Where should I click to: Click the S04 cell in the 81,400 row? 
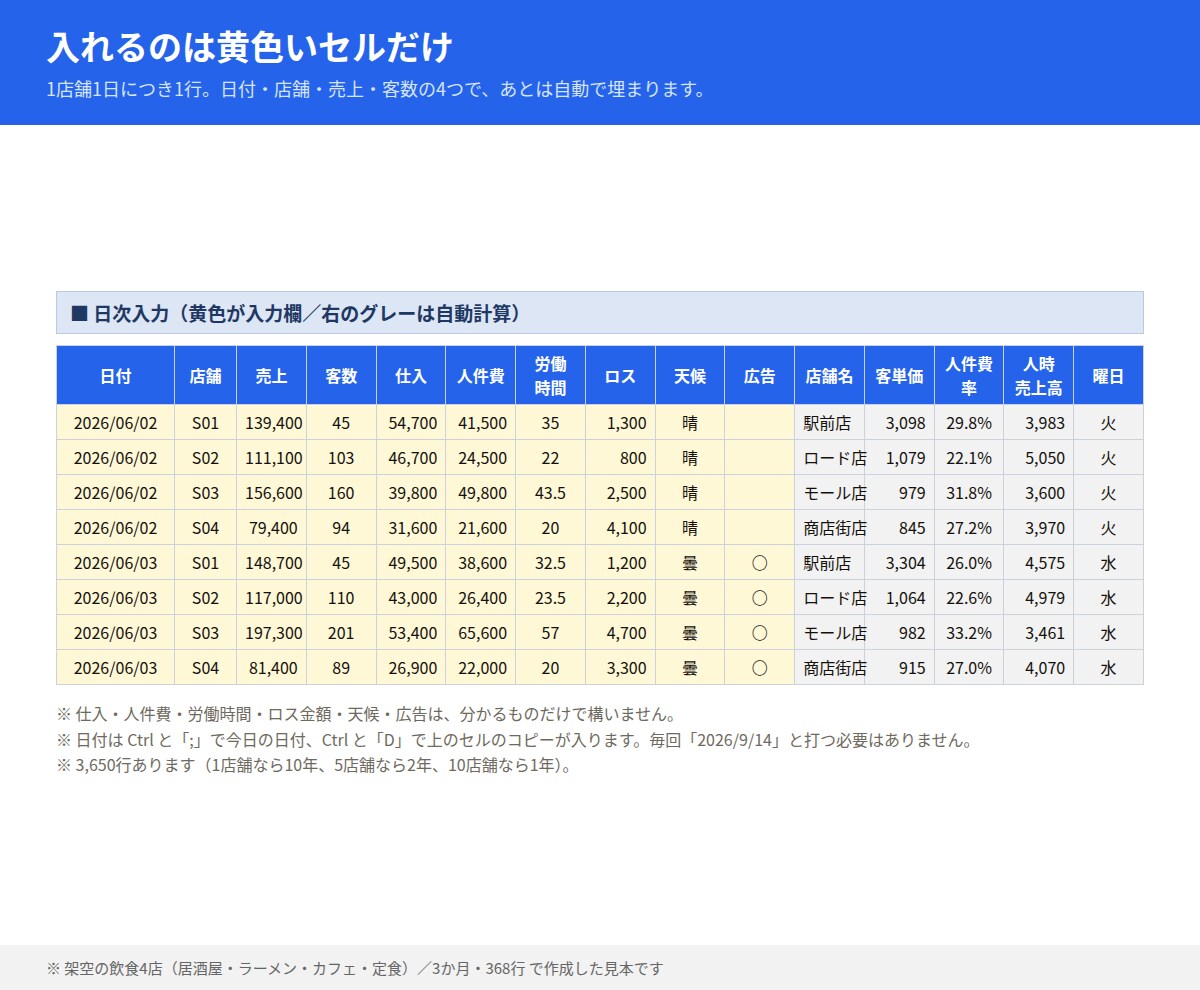click(x=205, y=668)
